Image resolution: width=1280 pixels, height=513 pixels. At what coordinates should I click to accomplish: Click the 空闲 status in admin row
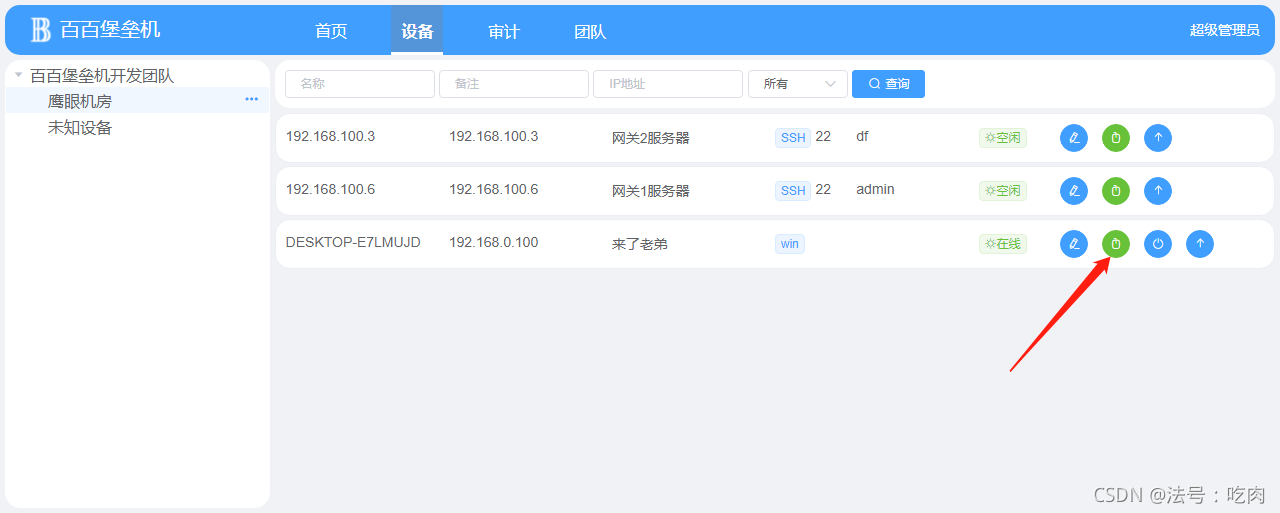[x=1003, y=191]
